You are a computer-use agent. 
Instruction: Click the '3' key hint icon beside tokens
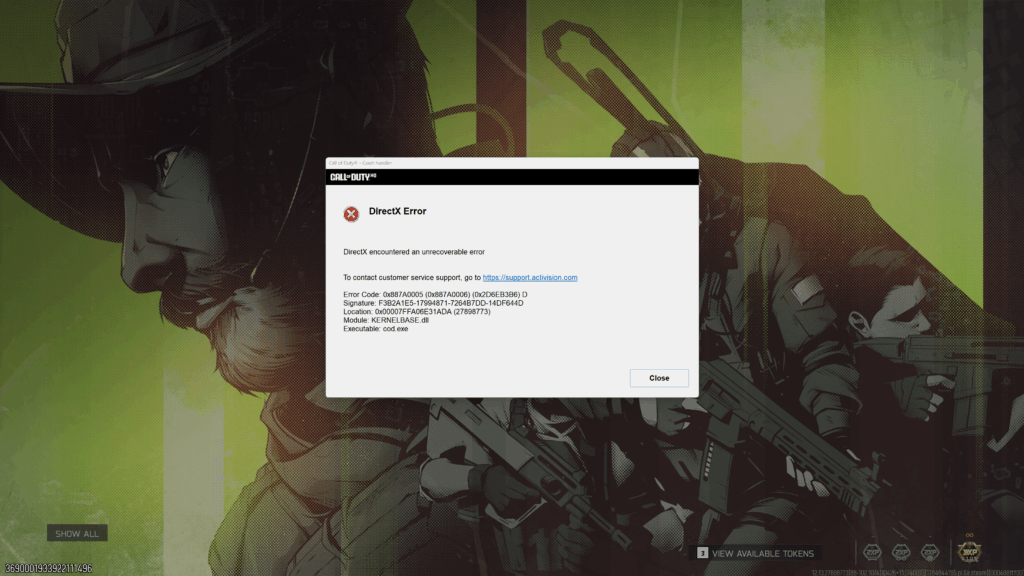(702, 553)
